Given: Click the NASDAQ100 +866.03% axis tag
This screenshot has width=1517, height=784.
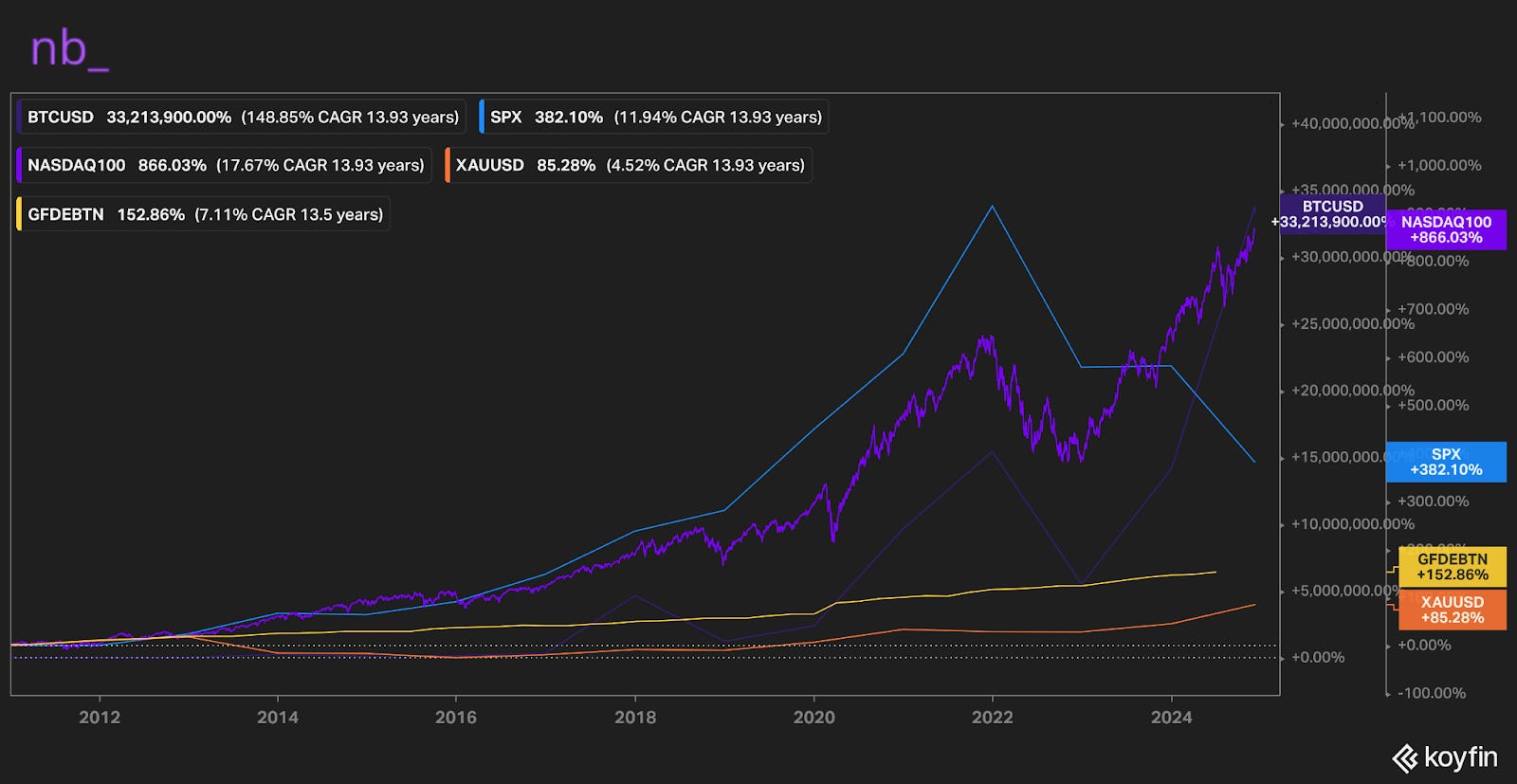Looking at the screenshot, I should pyautogui.click(x=1446, y=229).
